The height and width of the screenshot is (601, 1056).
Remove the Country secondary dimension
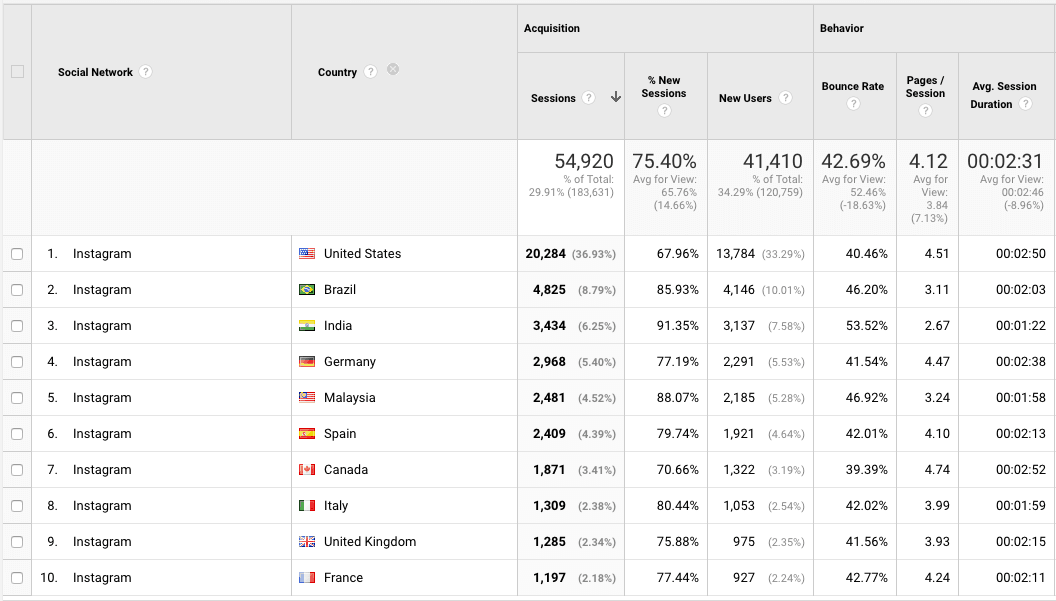[x=393, y=70]
